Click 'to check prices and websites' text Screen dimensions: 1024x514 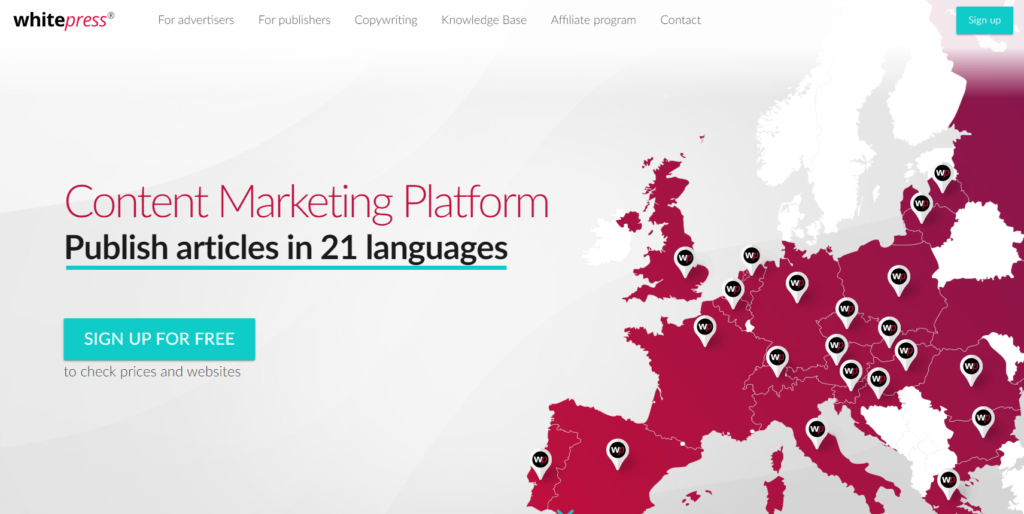pyautogui.click(x=152, y=372)
